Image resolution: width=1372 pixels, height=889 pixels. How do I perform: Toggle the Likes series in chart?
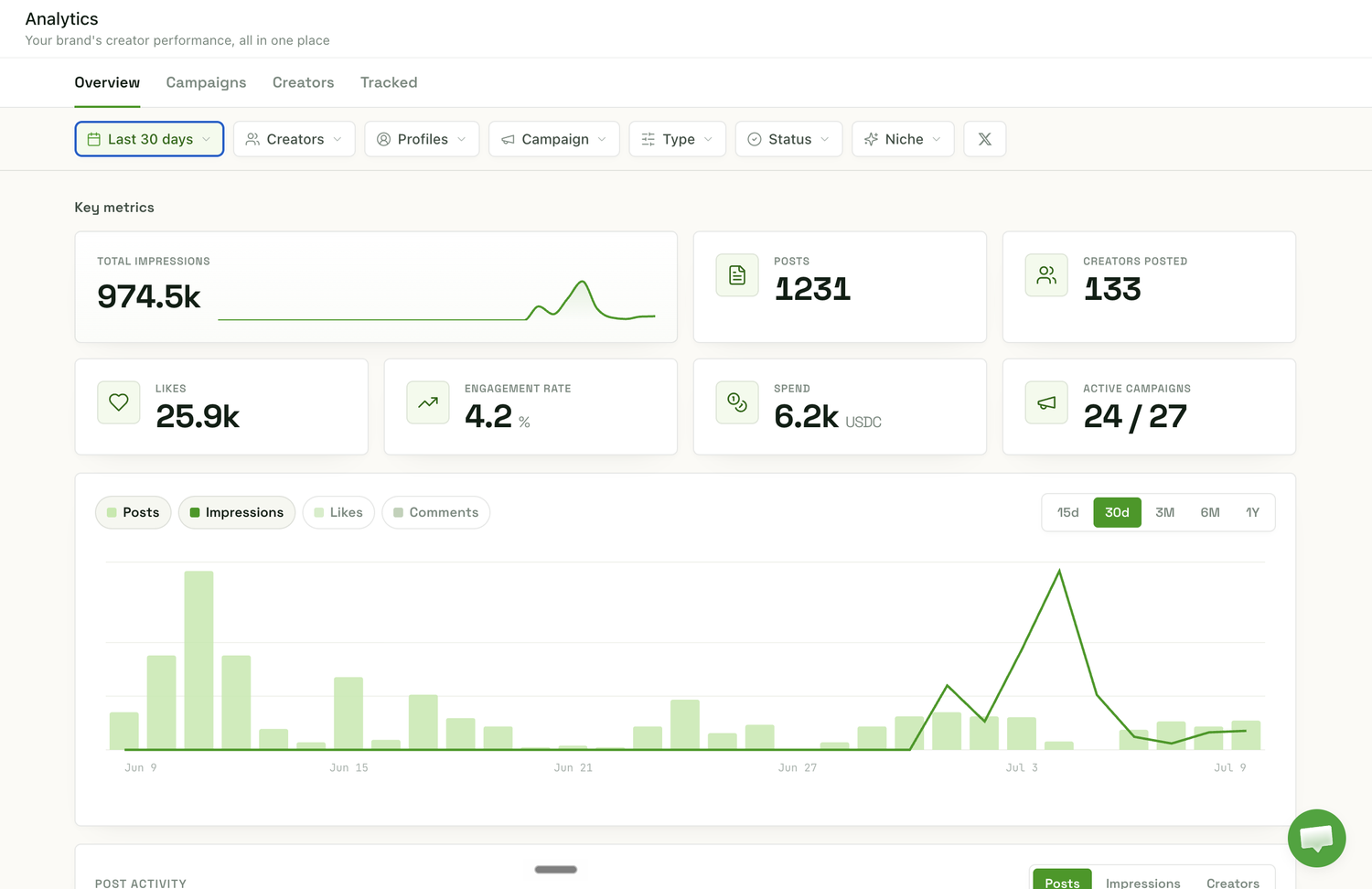pyautogui.click(x=338, y=512)
